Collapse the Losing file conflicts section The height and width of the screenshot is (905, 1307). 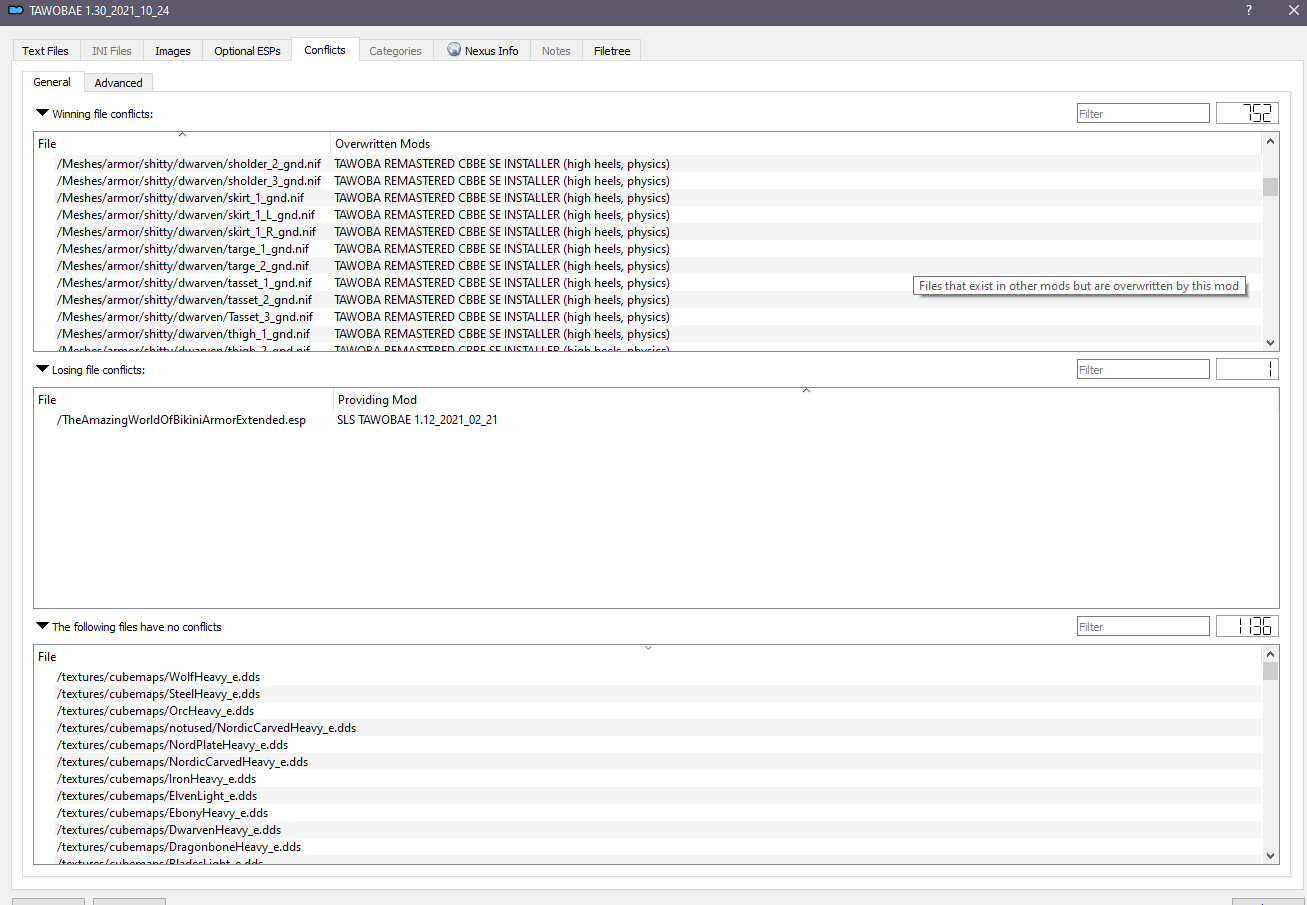(42, 369)
